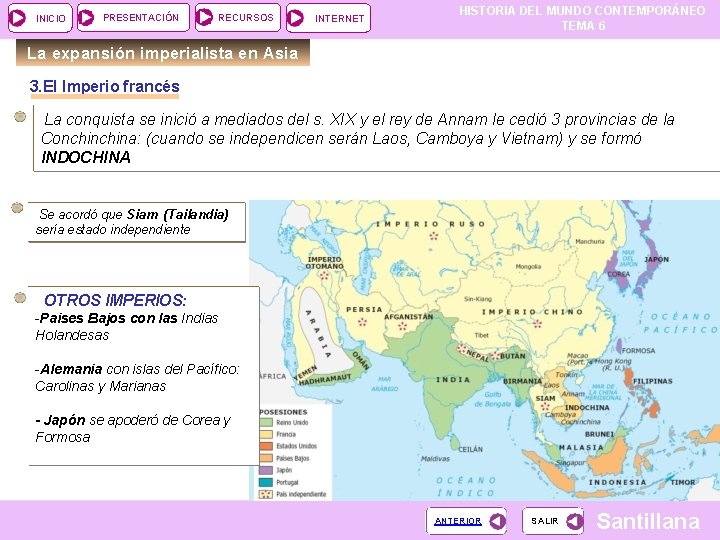Click the ANTERIOR link to go back
The width and height of the screenshot is (720, 540).
point(458,521)
